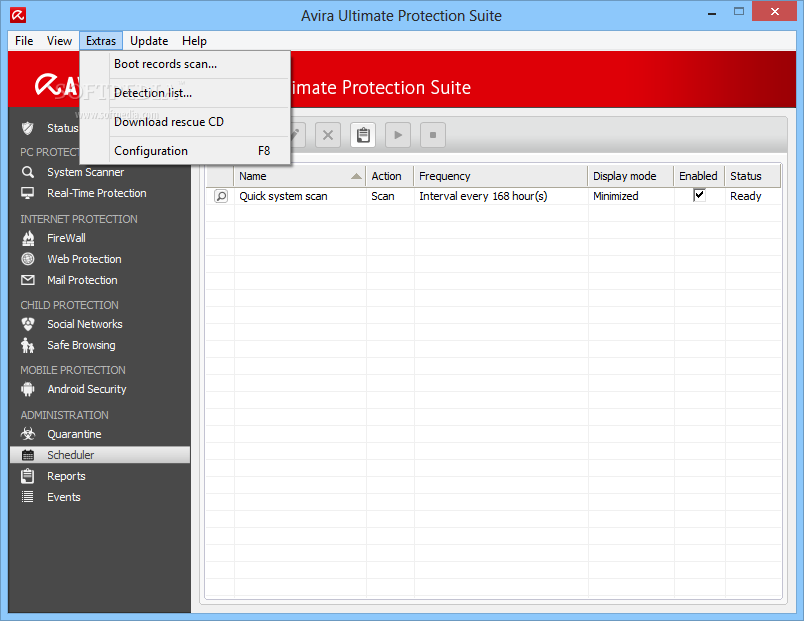Close the Avira window

coord(775,11)
